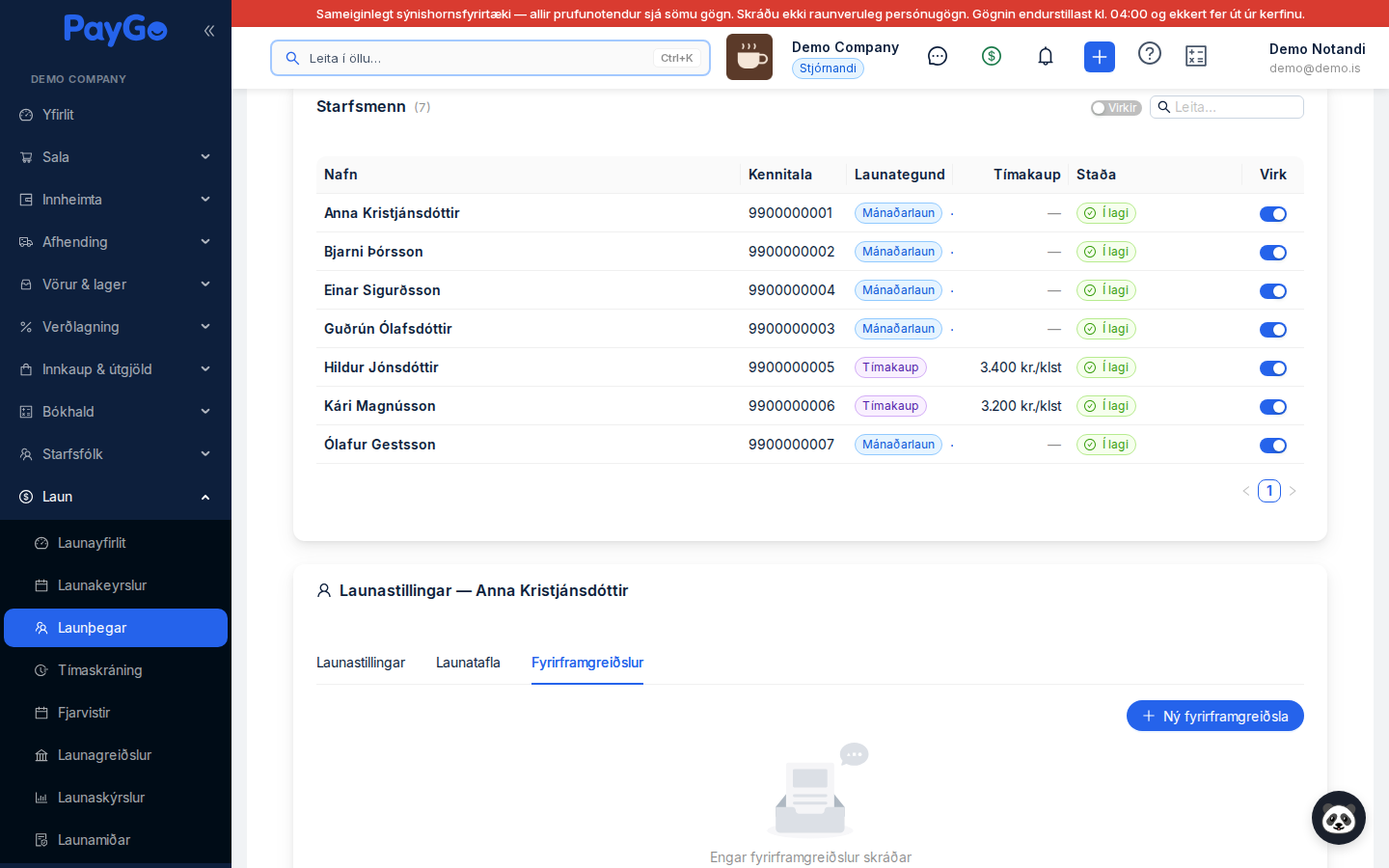The image size is (1389, 868).
Task: Toggle active switch for Anna Kristjánsdóttir
Action: (x=1273, y=214)
